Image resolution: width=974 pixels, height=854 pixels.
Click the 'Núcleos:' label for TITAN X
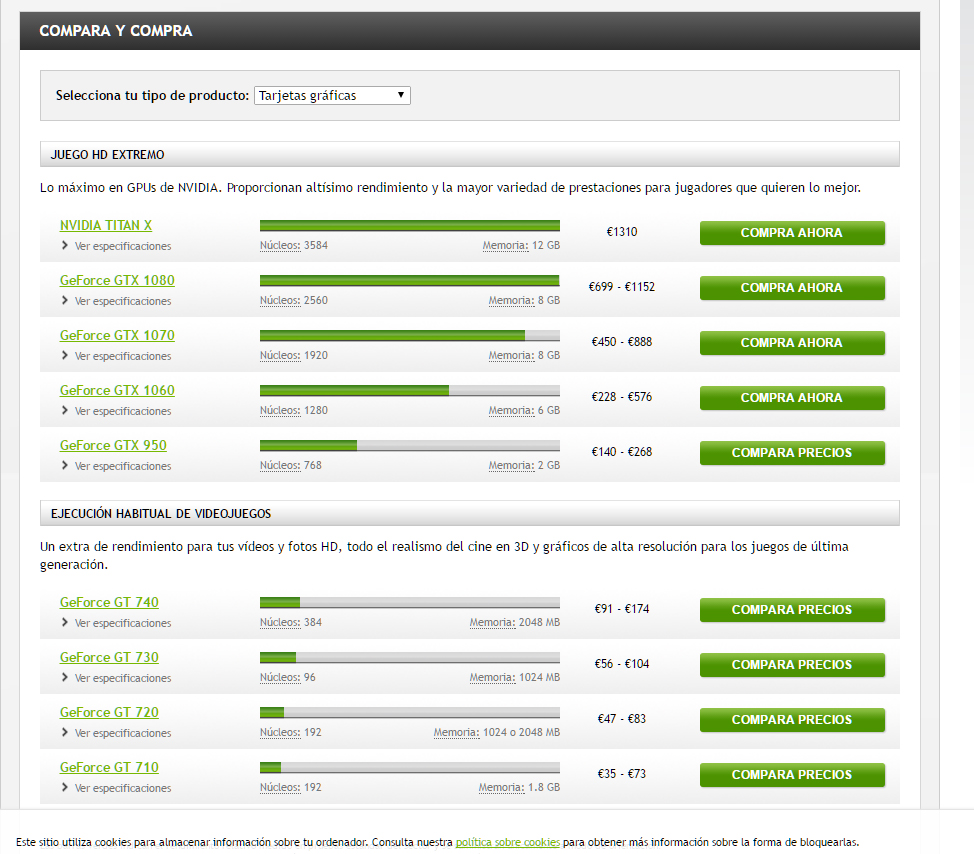(280, 245)
